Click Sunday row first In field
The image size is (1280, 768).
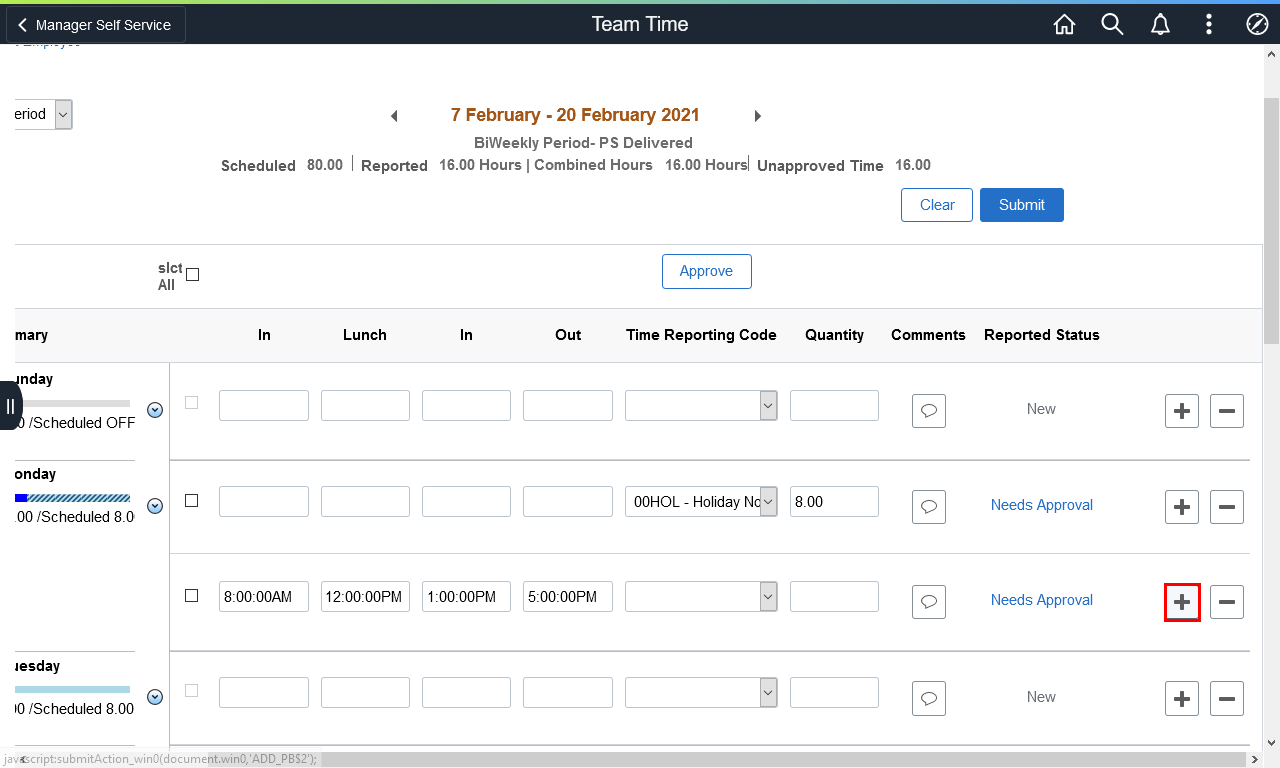[x=264, y=405]
